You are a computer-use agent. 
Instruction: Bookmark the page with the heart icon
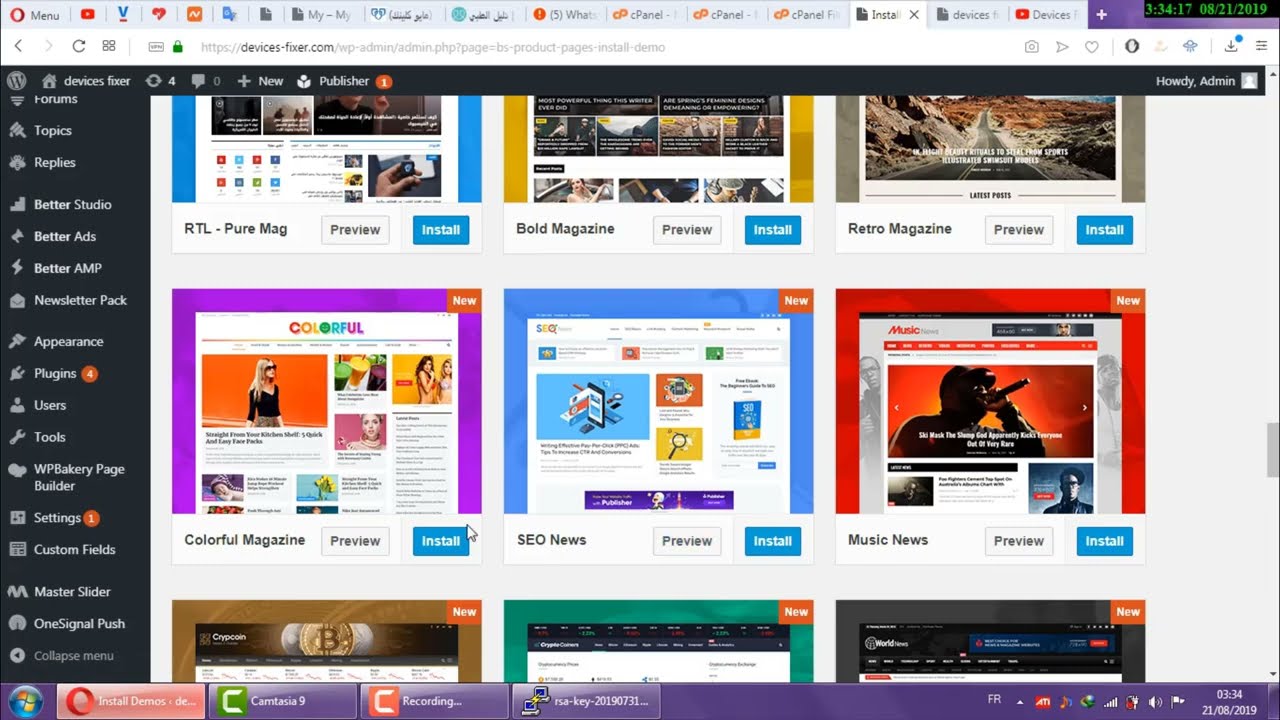[x=1092, y=47]
